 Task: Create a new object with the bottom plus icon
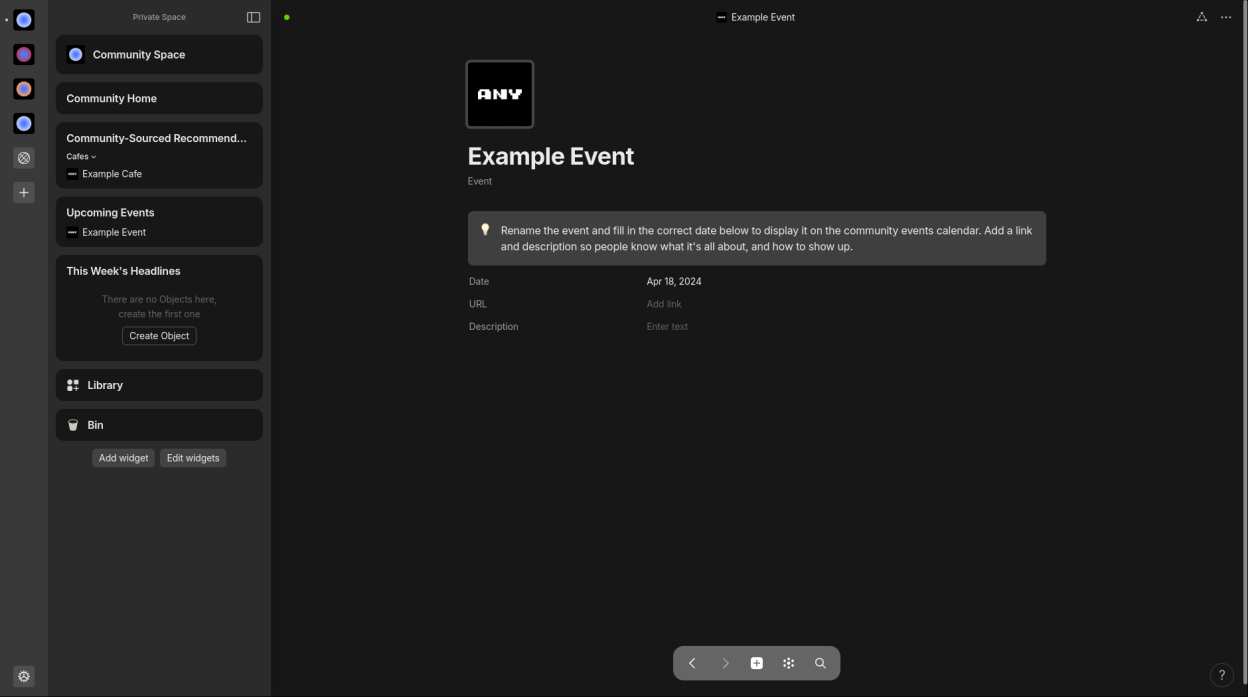757,663
